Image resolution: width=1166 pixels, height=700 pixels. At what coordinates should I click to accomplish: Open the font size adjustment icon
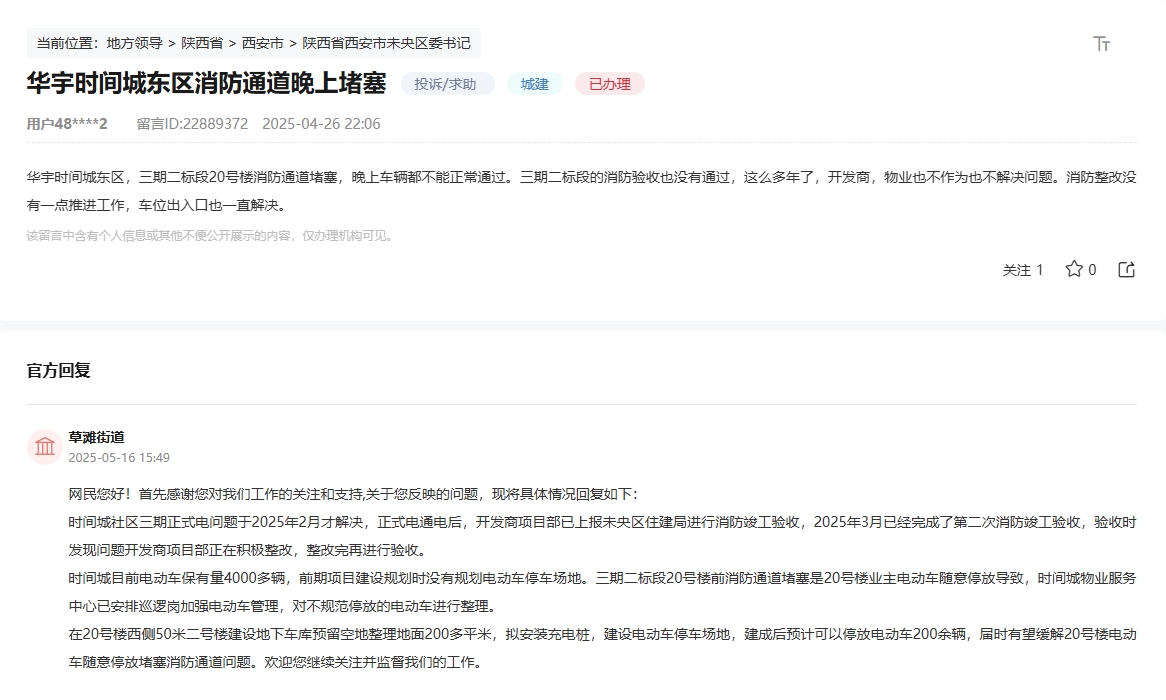pyautogui.click(x=1101, y=44)
